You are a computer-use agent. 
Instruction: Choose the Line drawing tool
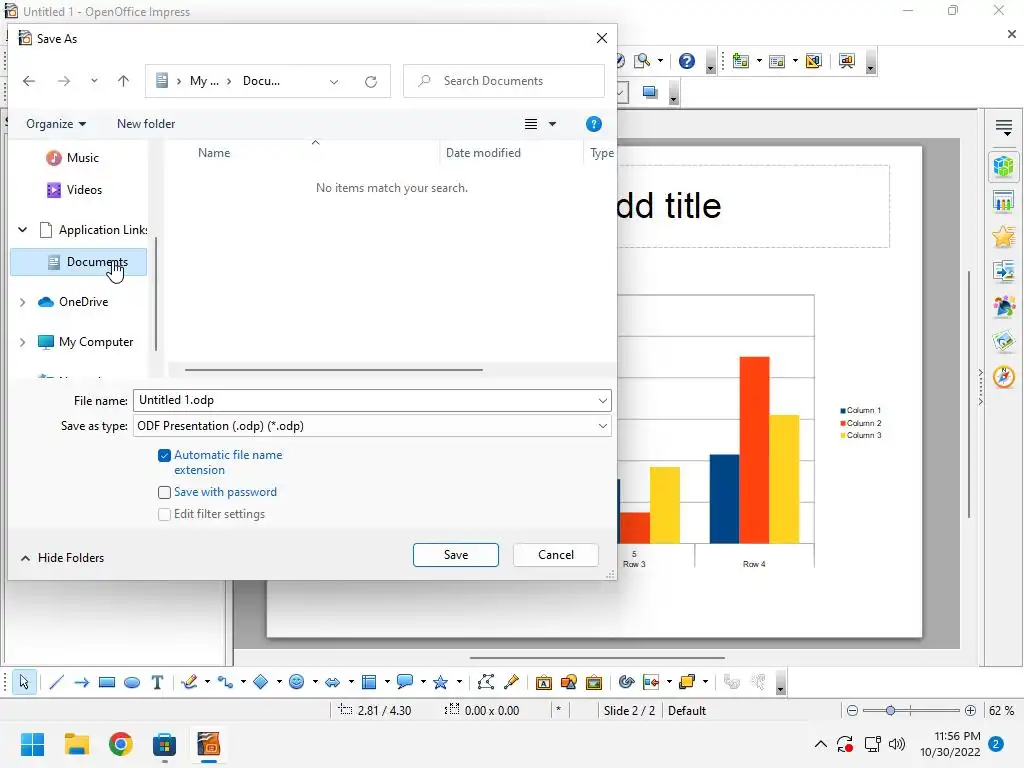click(56, 682)
